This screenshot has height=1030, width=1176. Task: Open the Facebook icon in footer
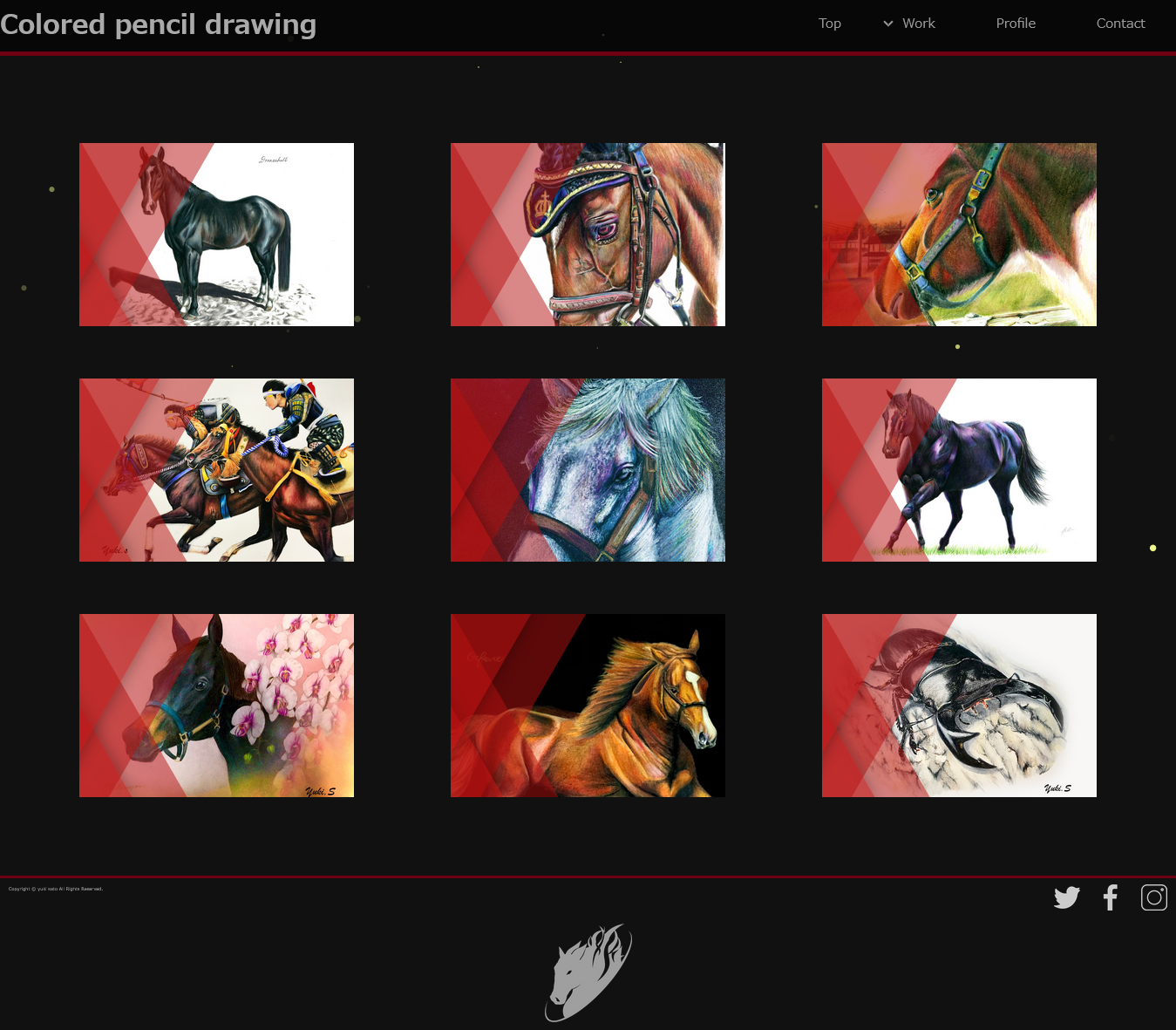tap(1110, 897)
